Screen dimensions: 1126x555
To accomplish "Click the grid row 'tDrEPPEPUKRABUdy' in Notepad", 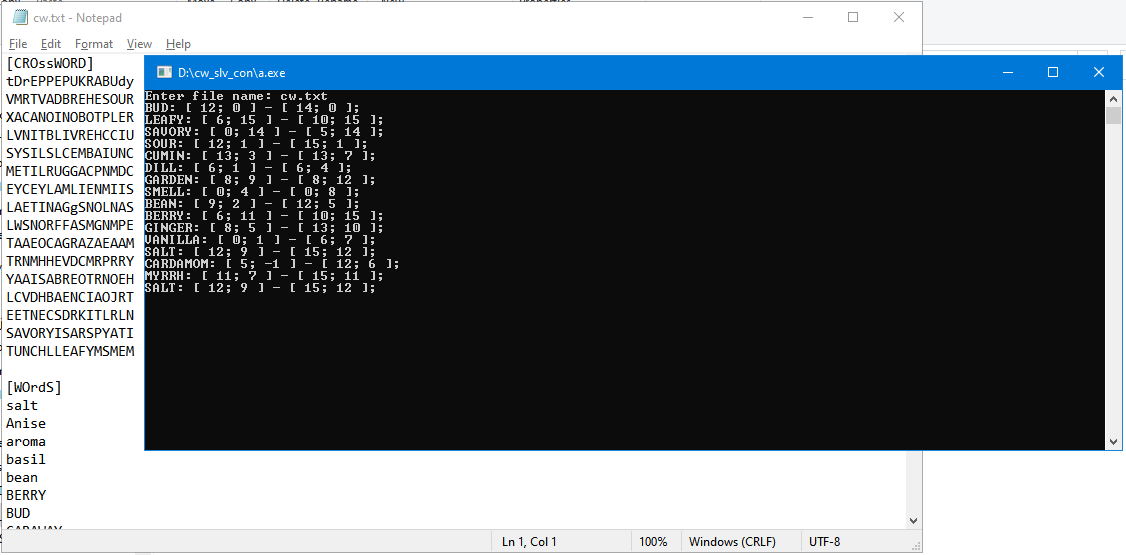I will click(70, 81).
